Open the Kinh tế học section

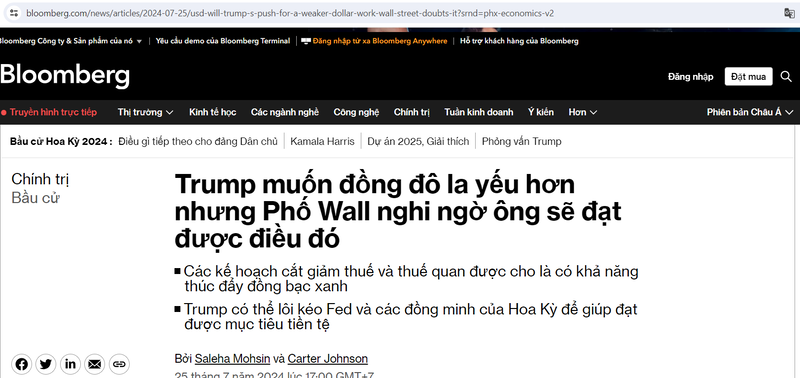click(x=212, y=112)
